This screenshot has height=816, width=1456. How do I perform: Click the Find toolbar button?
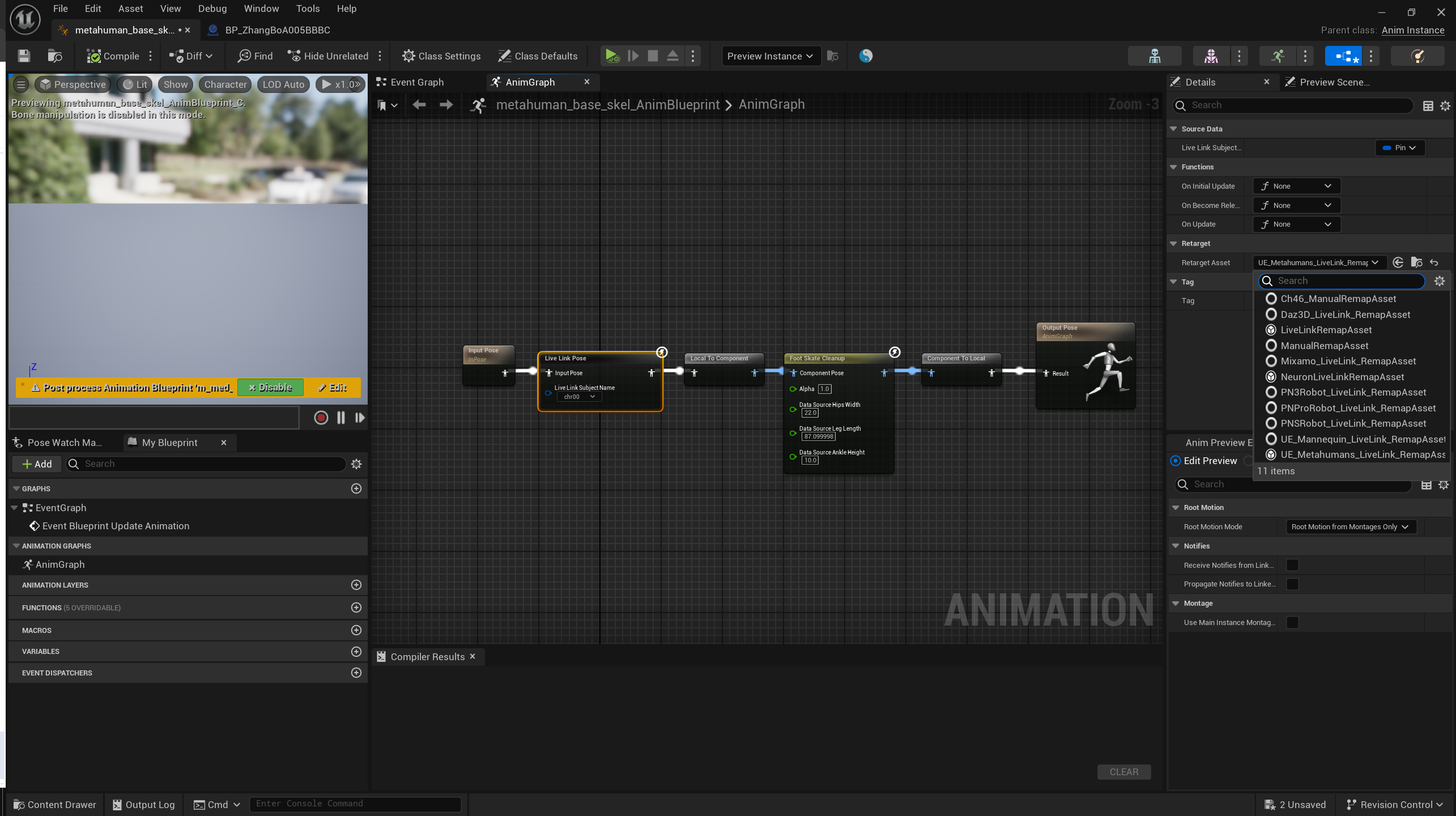(255, 56)
